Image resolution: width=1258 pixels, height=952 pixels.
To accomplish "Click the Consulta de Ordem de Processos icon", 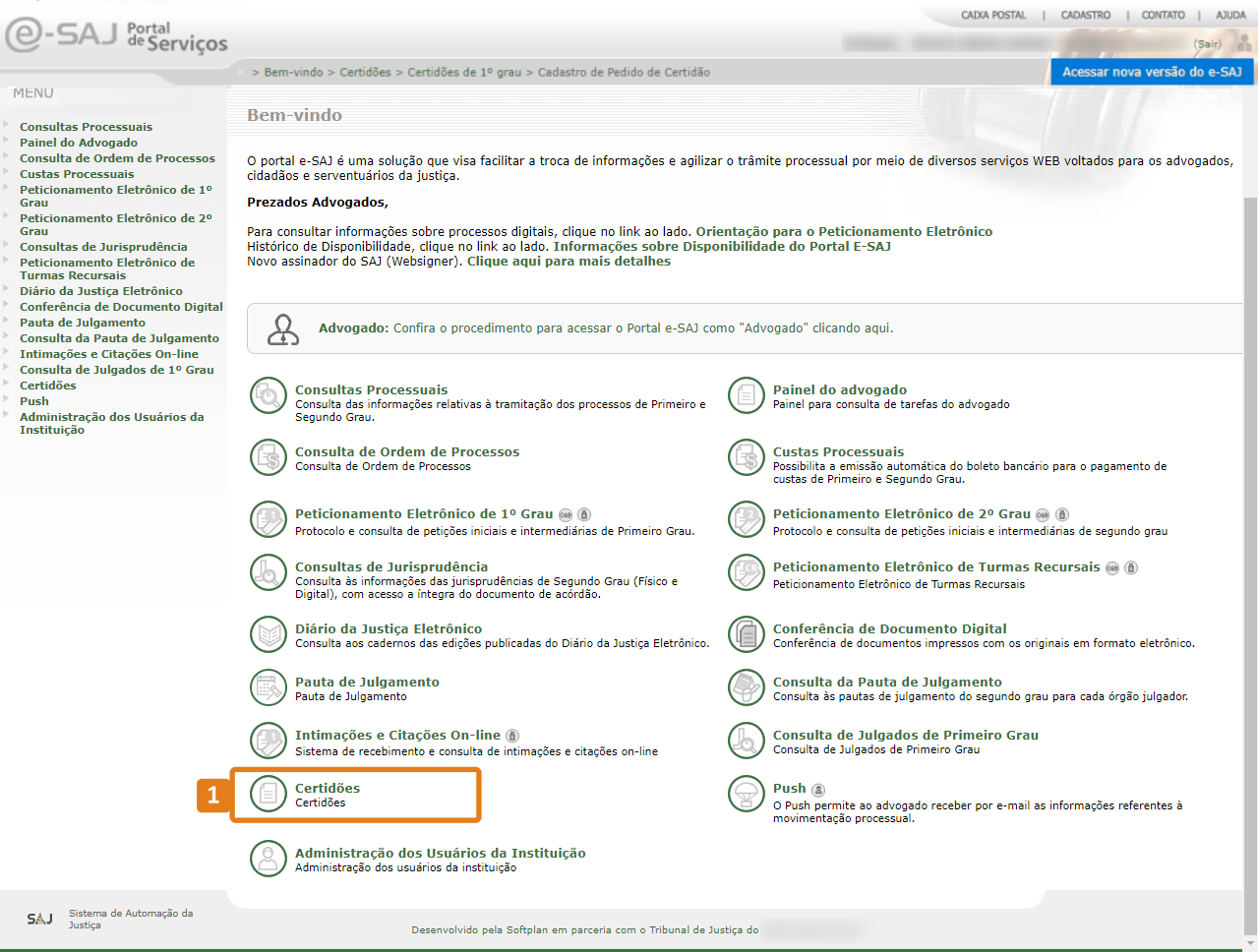I will tap(268, 457).
